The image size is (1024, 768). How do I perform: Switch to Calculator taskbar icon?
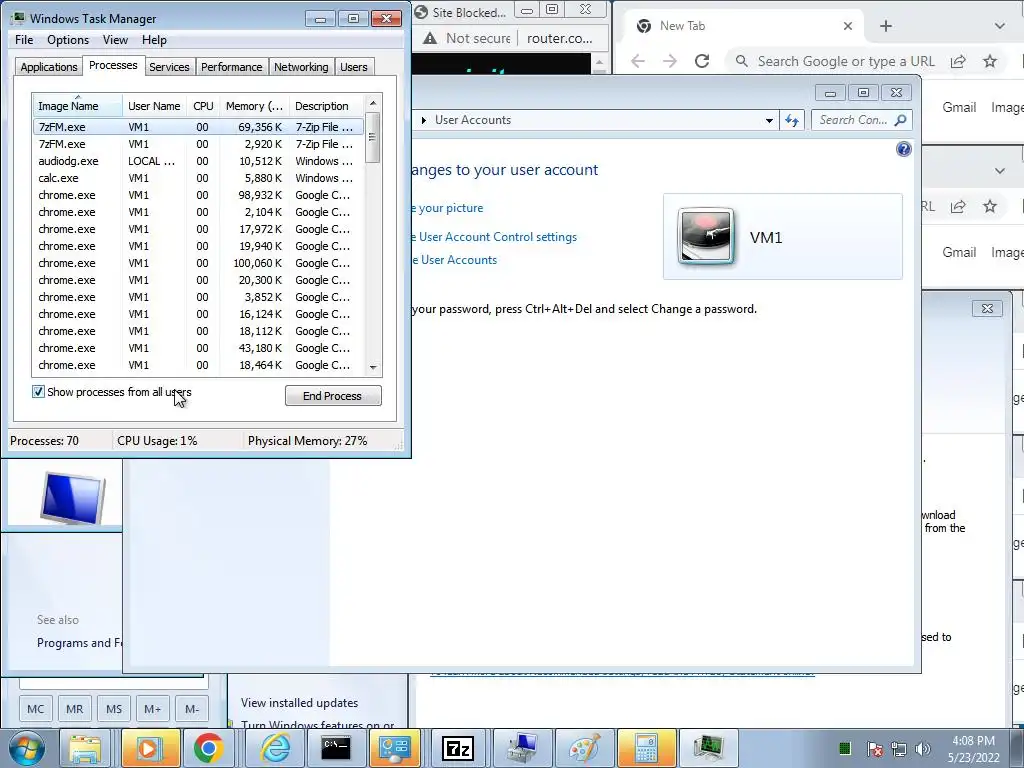pyautogui.click(x=646, y=748)
